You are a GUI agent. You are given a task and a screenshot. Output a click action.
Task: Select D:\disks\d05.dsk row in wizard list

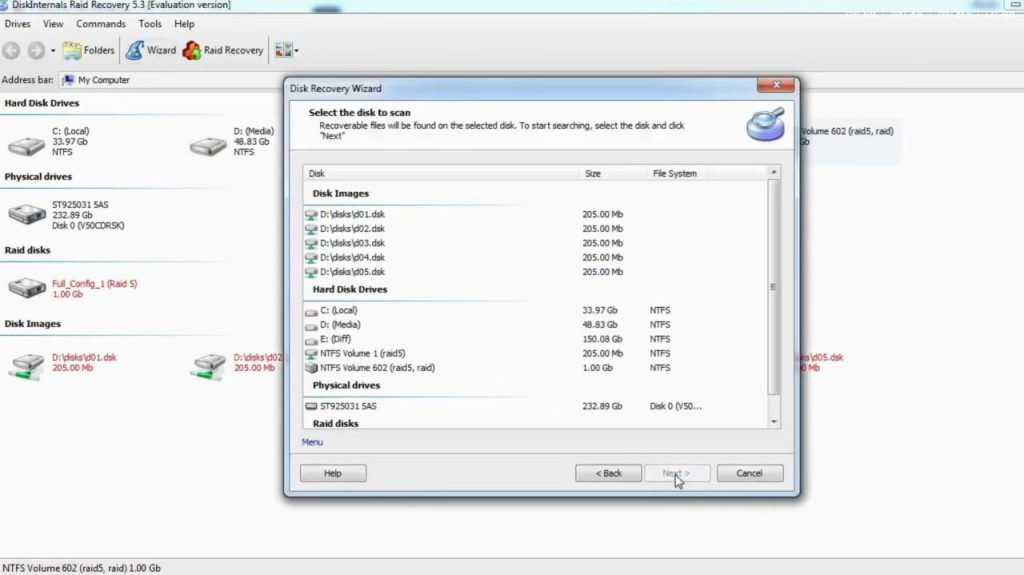(x=536, y=272)
